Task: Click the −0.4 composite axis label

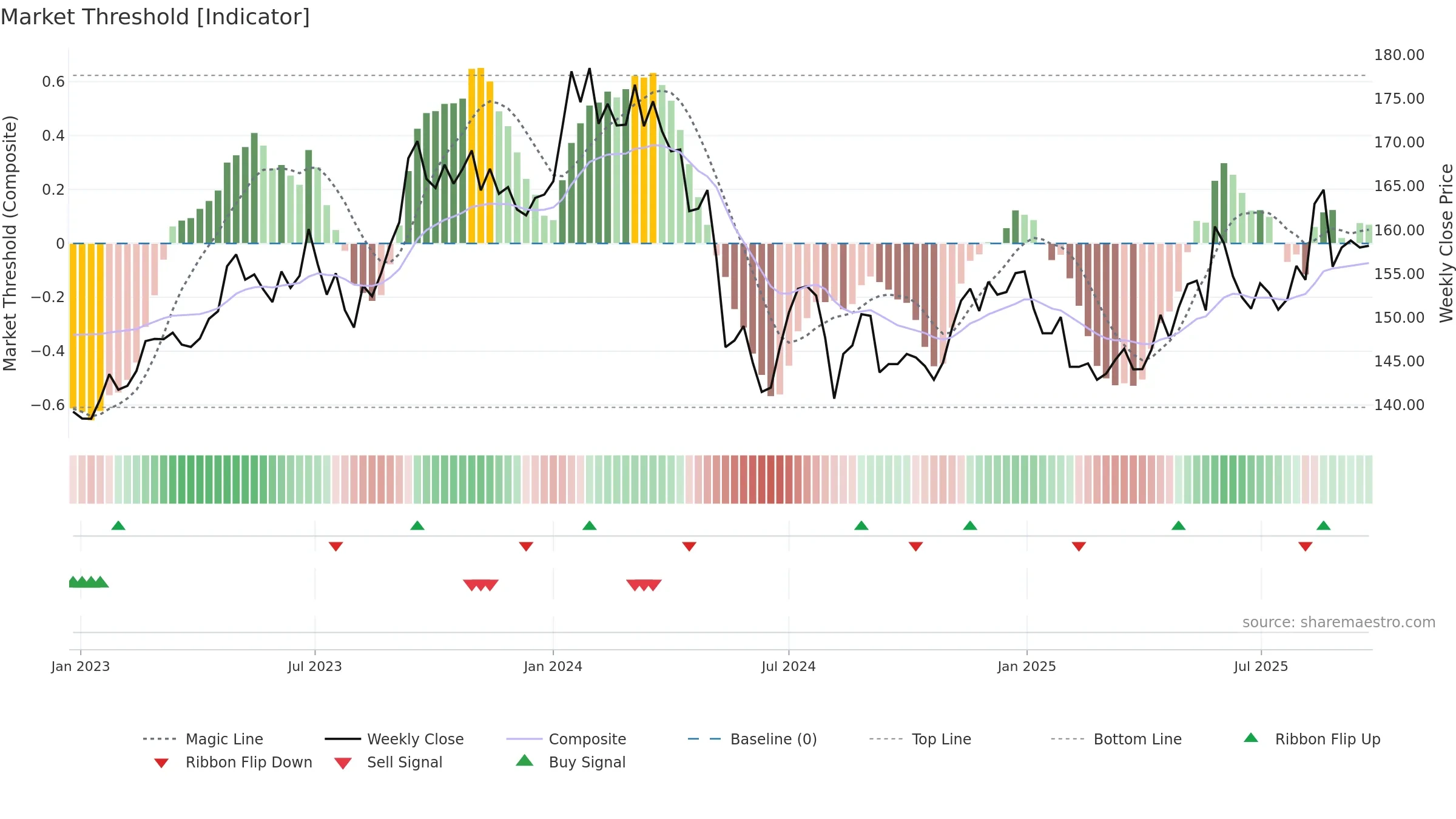Action: click(48, 351)
